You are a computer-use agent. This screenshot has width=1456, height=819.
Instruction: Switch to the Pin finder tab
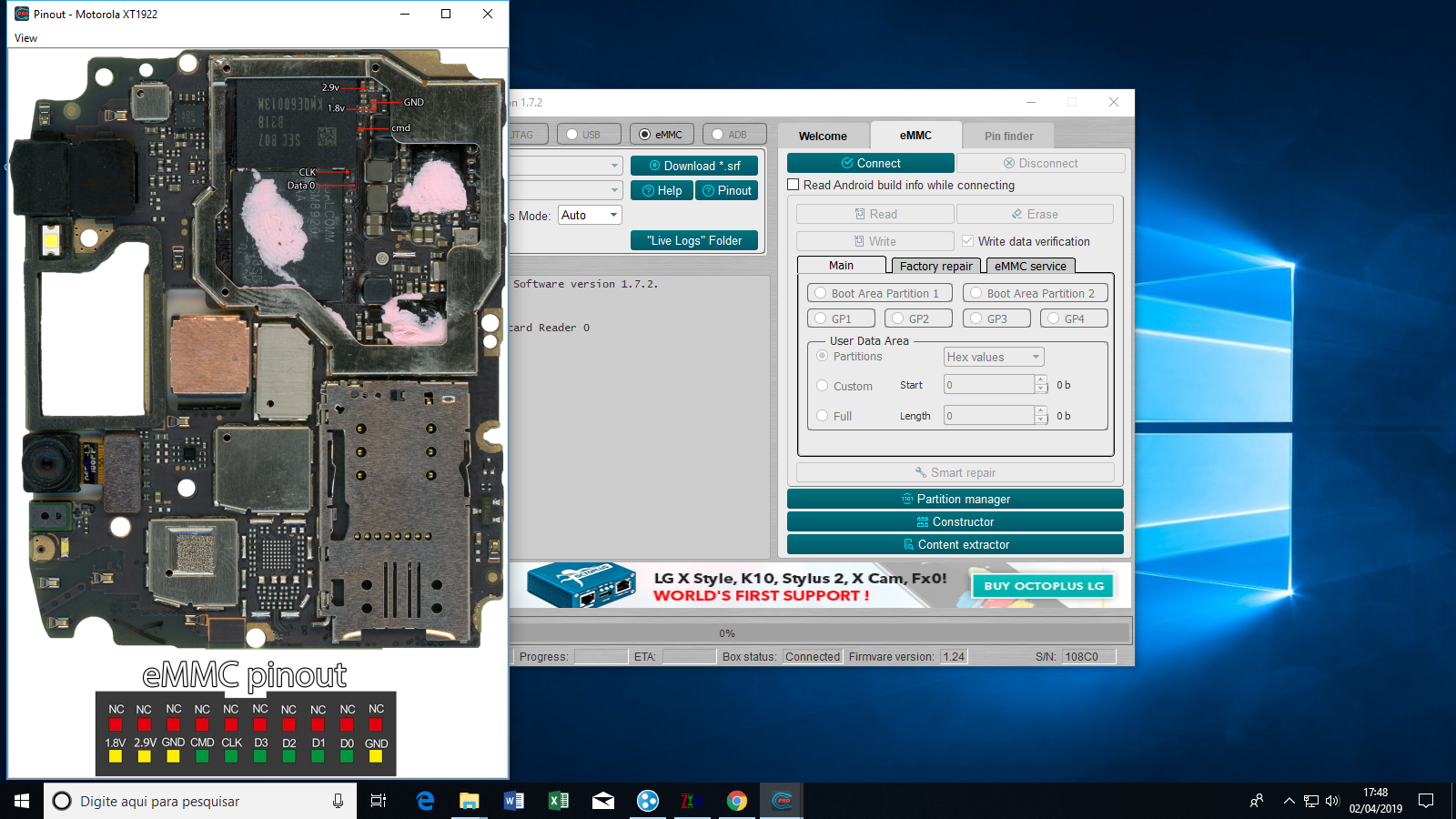1008,136
